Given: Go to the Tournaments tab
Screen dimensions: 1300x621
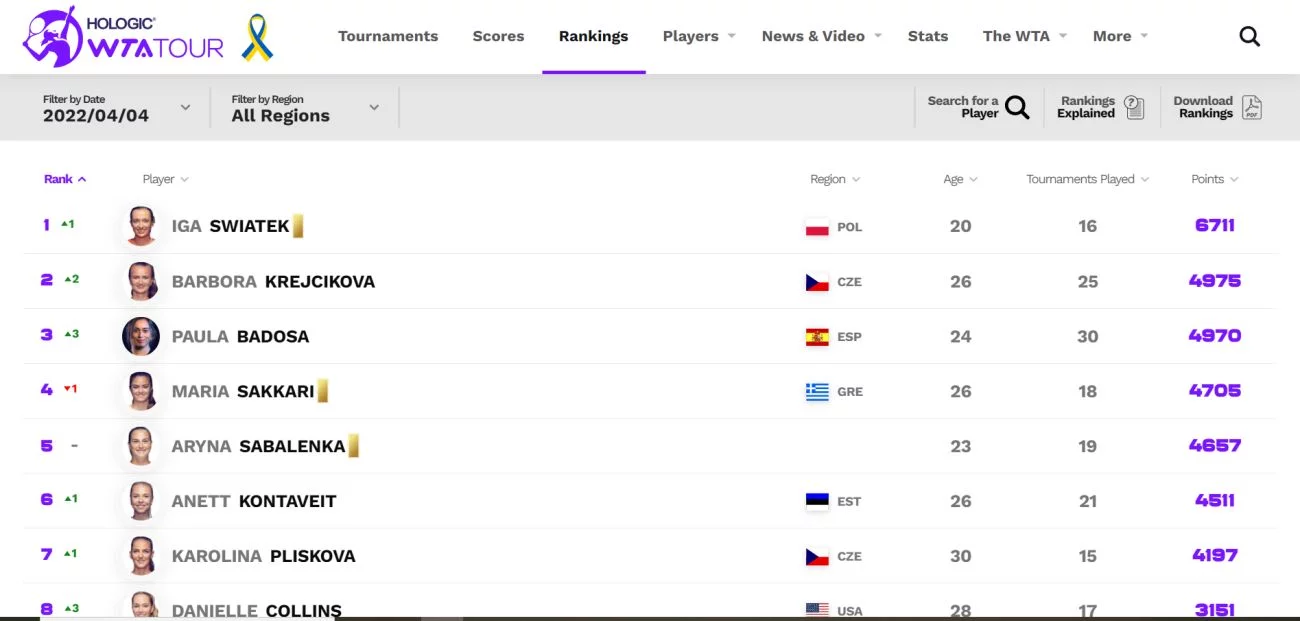Looking at the screenshot, I should coord(388,36).
